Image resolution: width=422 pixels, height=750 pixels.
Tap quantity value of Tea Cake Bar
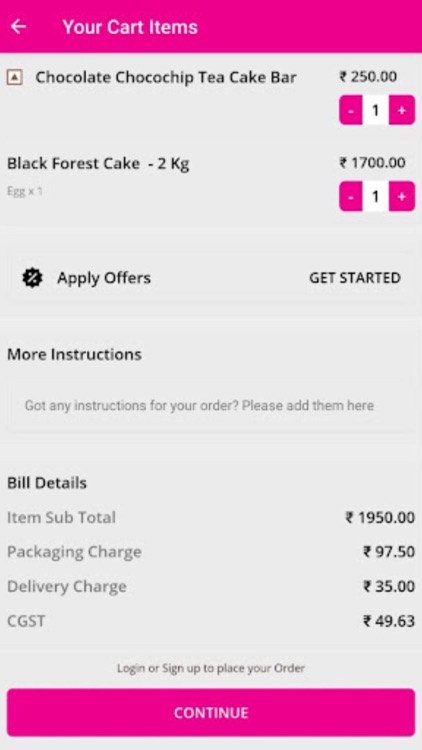click(x=376, y=110)
